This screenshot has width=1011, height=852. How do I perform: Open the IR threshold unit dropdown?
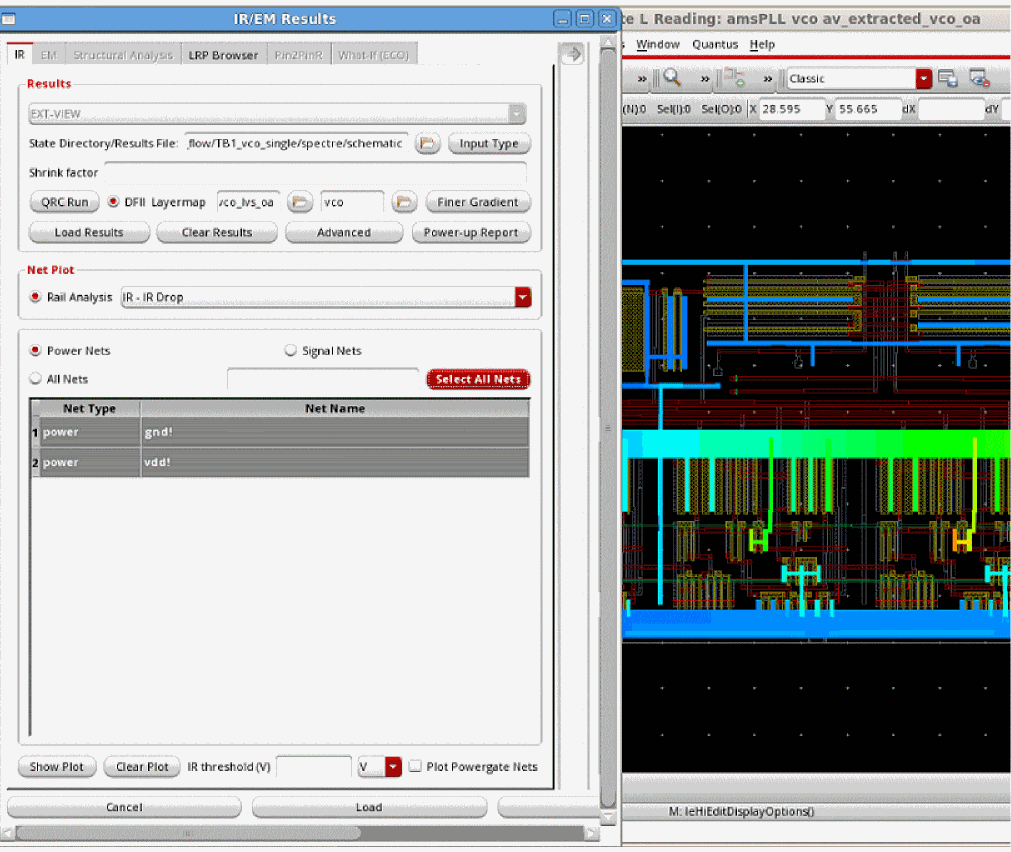[392, 767]
